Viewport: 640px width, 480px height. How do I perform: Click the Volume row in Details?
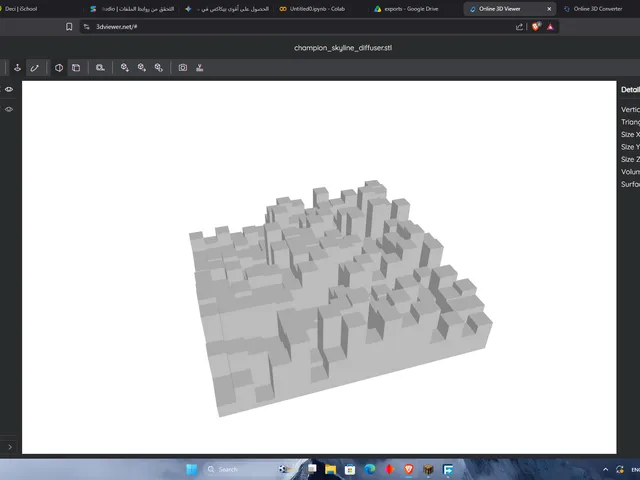click(x=630, y=171)
